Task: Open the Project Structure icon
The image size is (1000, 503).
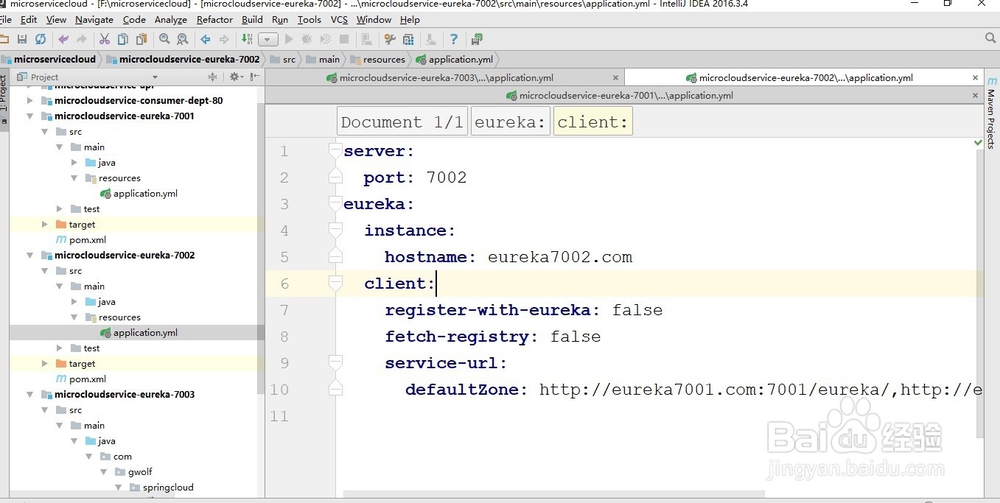Action: point(408,40)
